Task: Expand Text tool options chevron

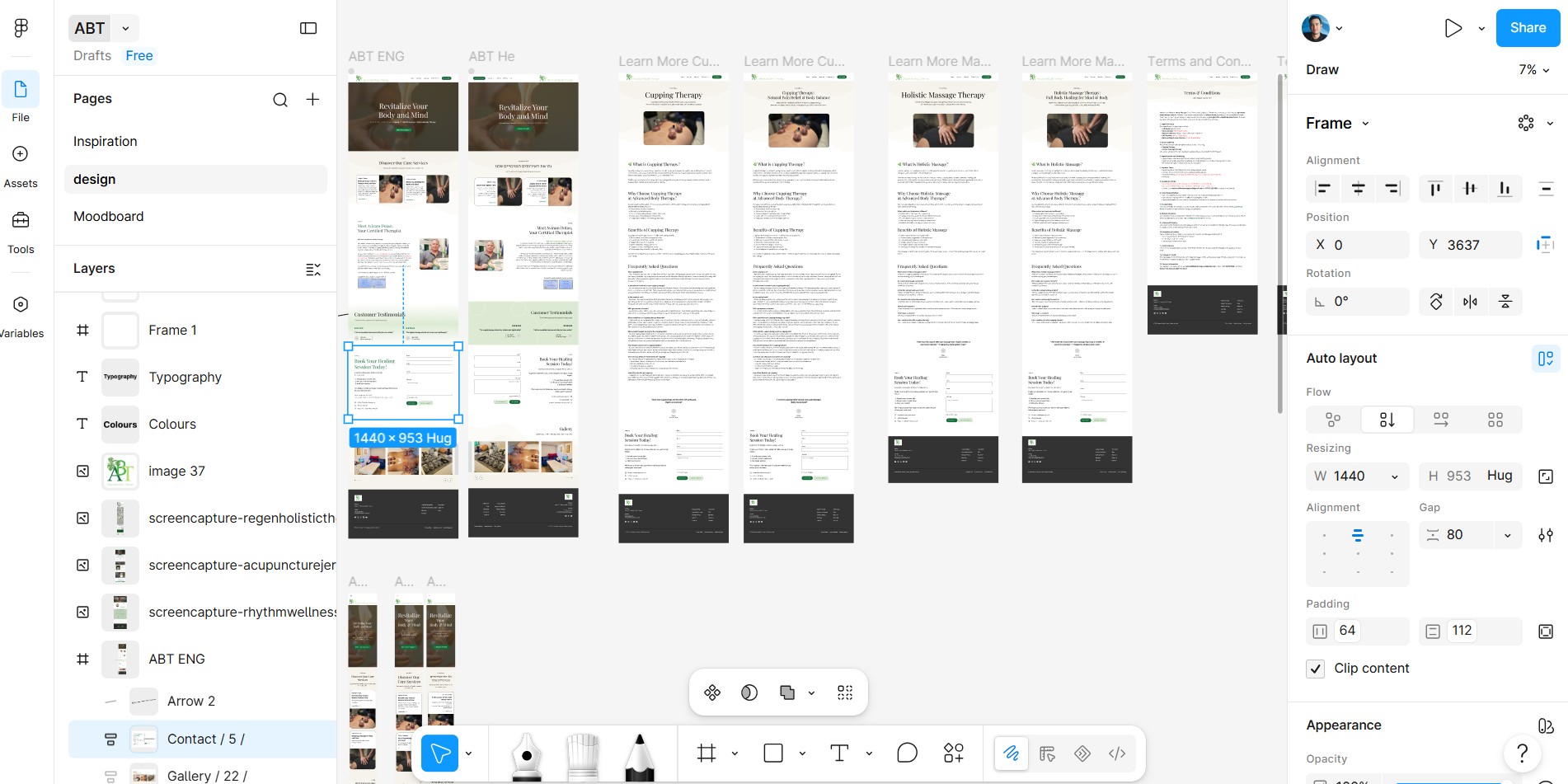Action: [869, 753]
